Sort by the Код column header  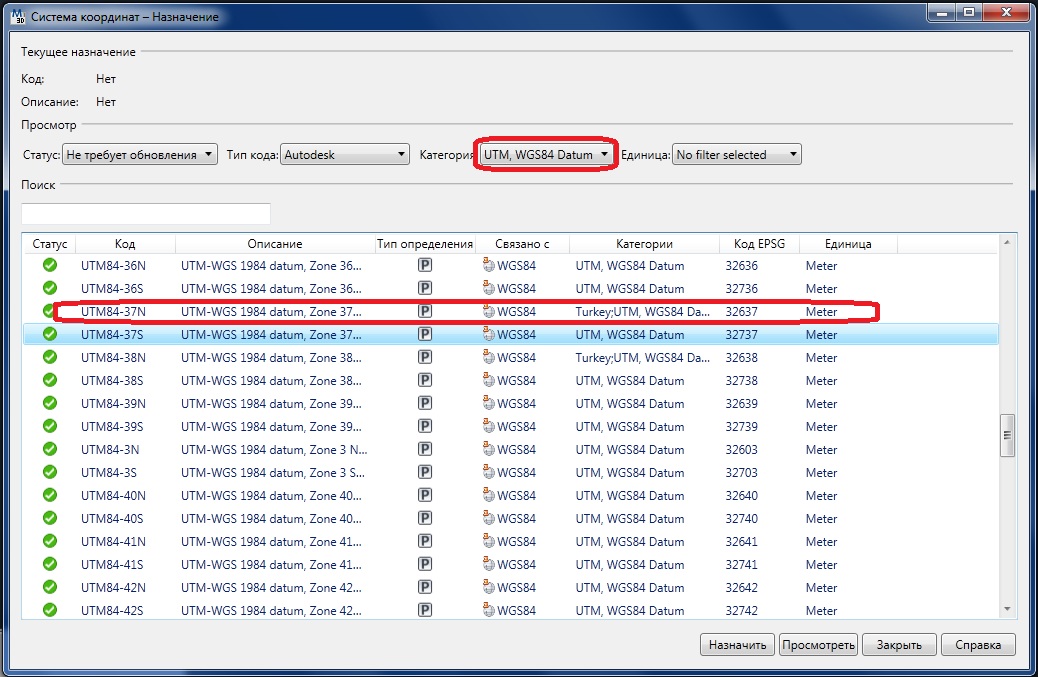point(125,244)
